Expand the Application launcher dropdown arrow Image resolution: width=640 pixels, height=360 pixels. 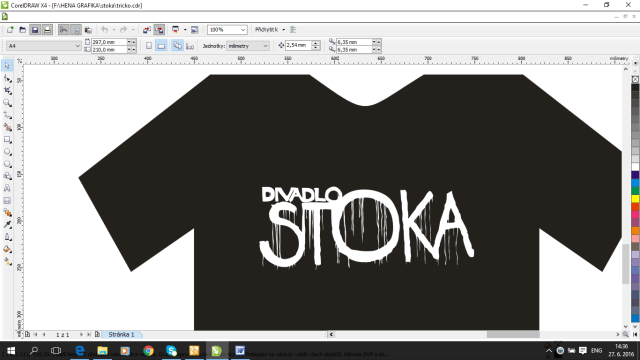185,30
